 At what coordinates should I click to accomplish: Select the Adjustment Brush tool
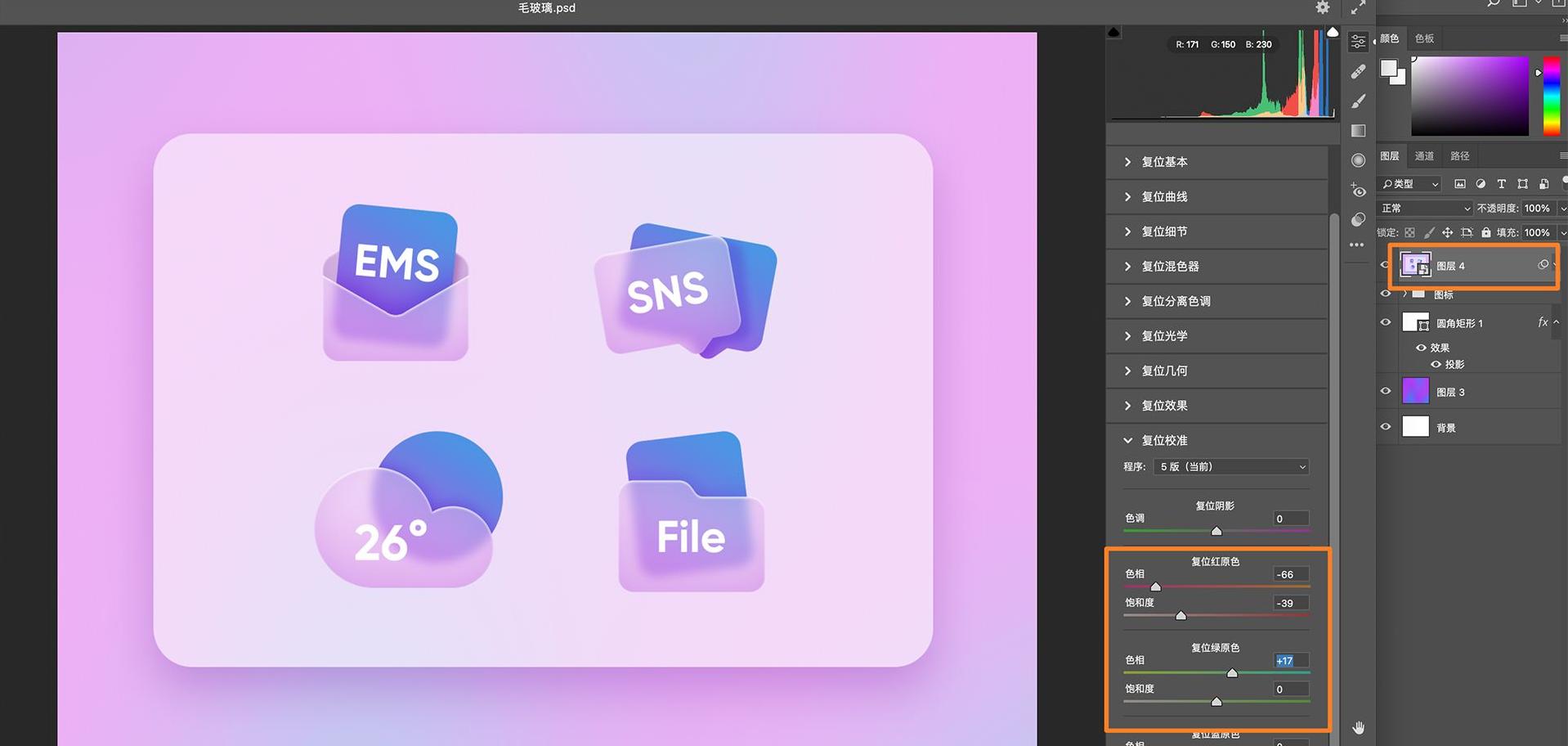(1358, 101)
